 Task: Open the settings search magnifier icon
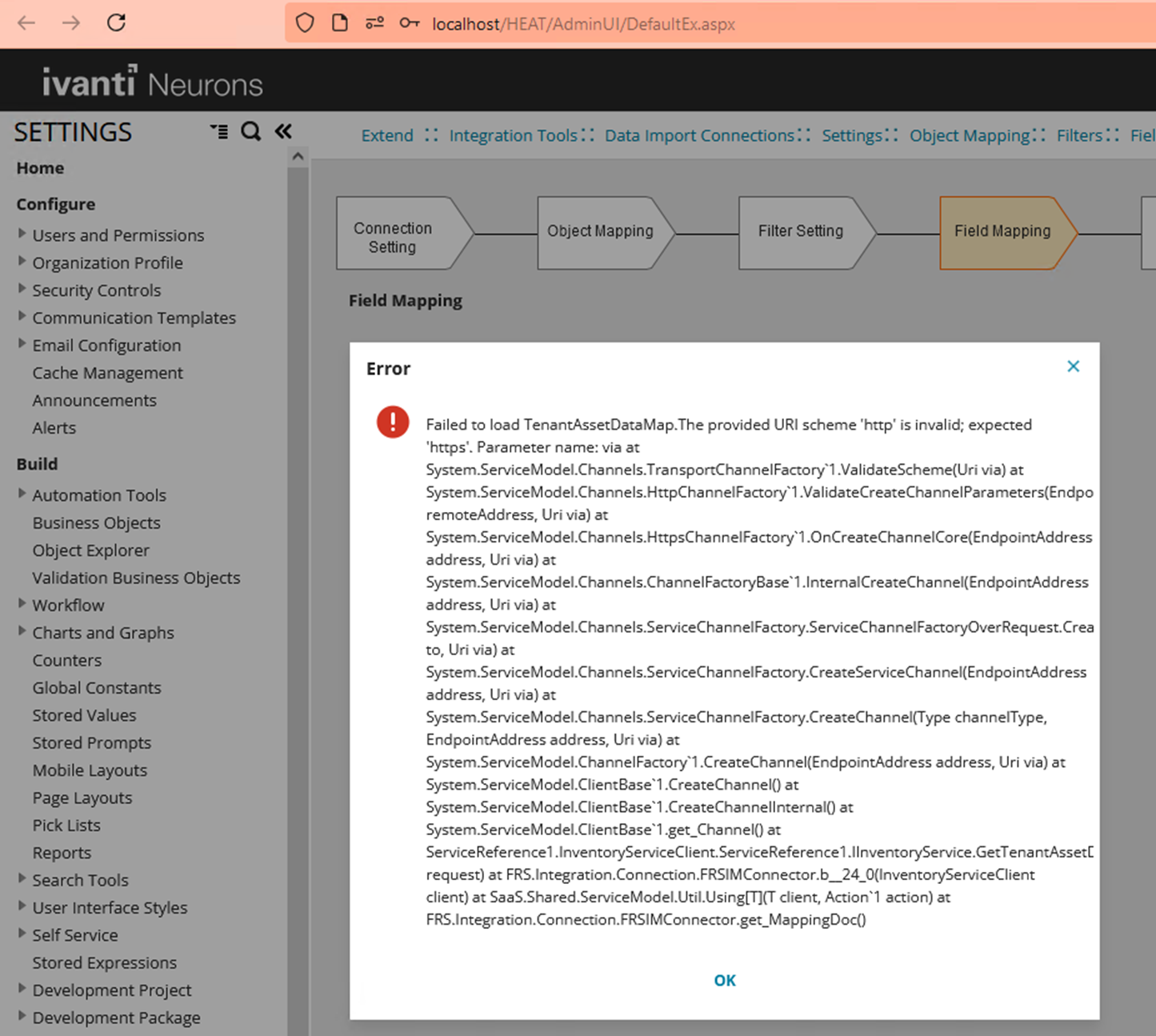pyautogui.click(x=250, y=131)
